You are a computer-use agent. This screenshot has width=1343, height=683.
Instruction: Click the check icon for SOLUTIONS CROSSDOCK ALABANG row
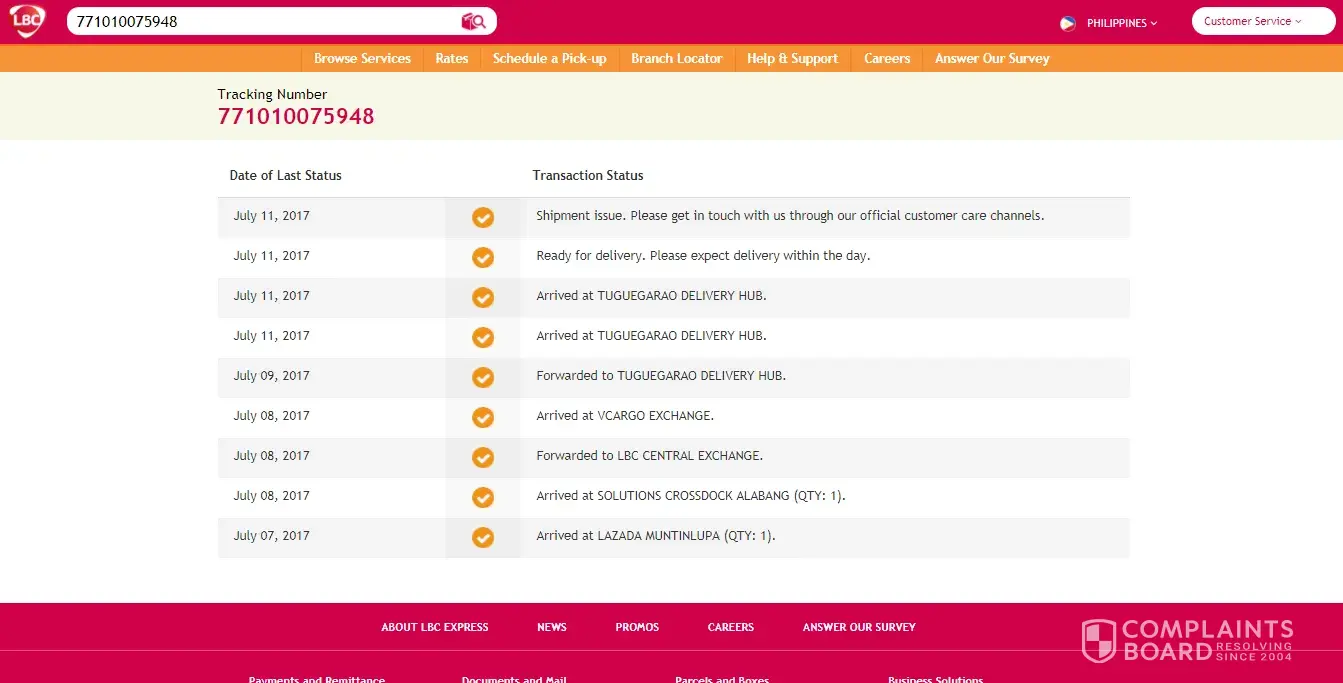coord(483,497)
